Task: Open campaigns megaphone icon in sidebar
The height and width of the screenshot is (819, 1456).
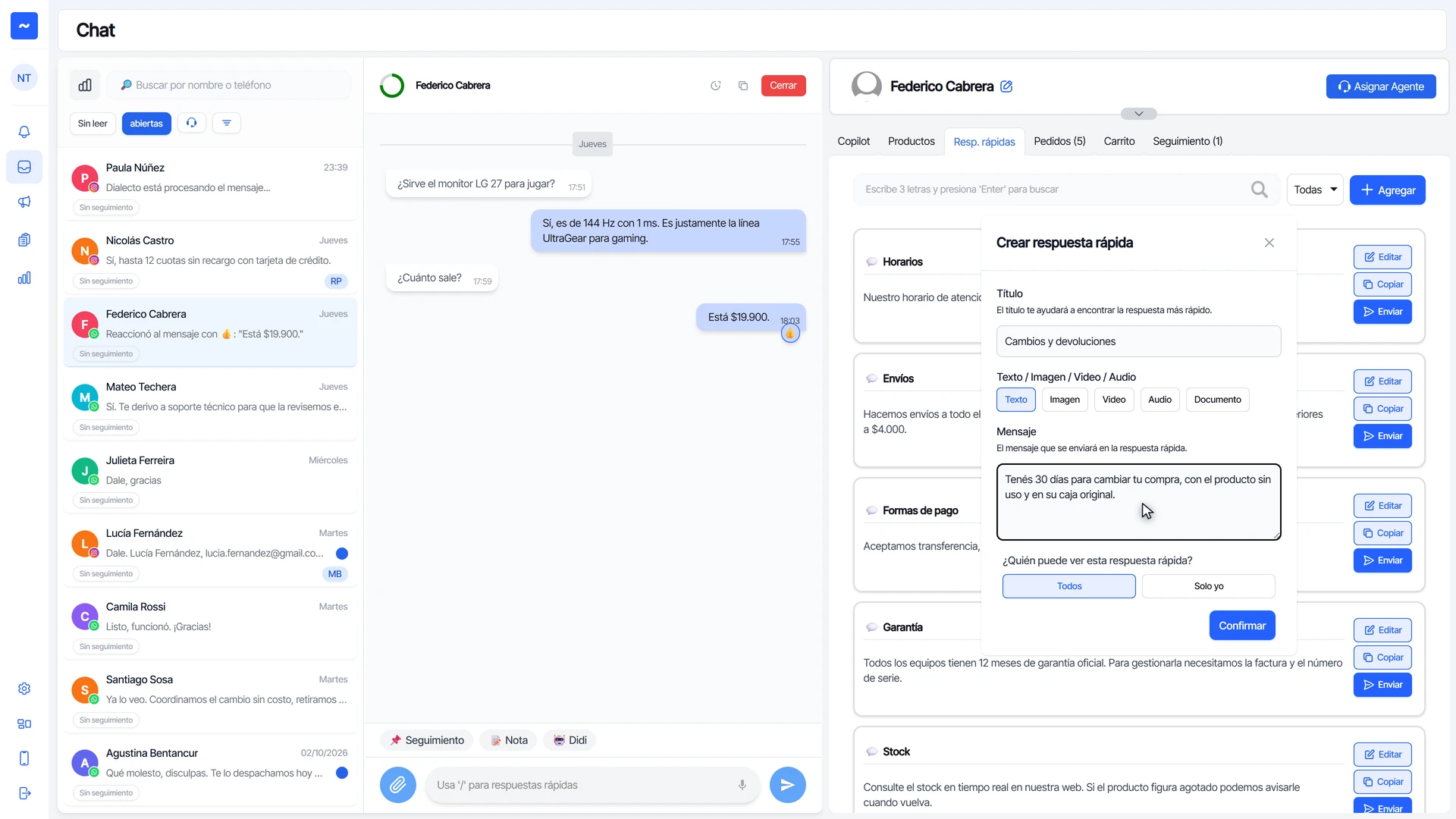Action: [x=24, y=202]
